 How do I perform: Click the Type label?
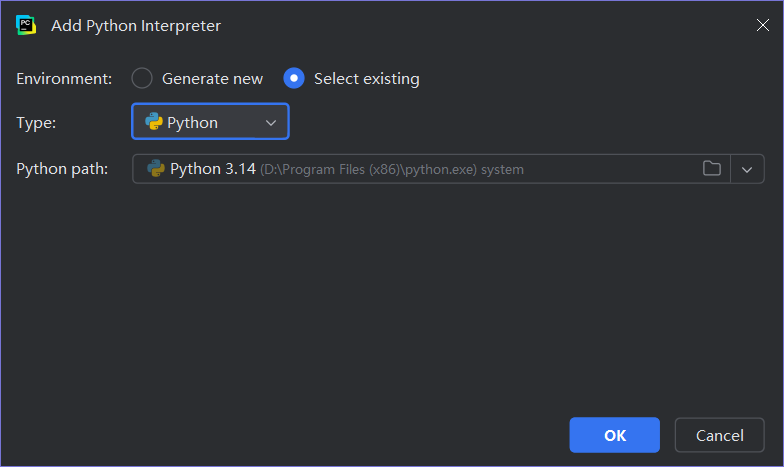36,123
